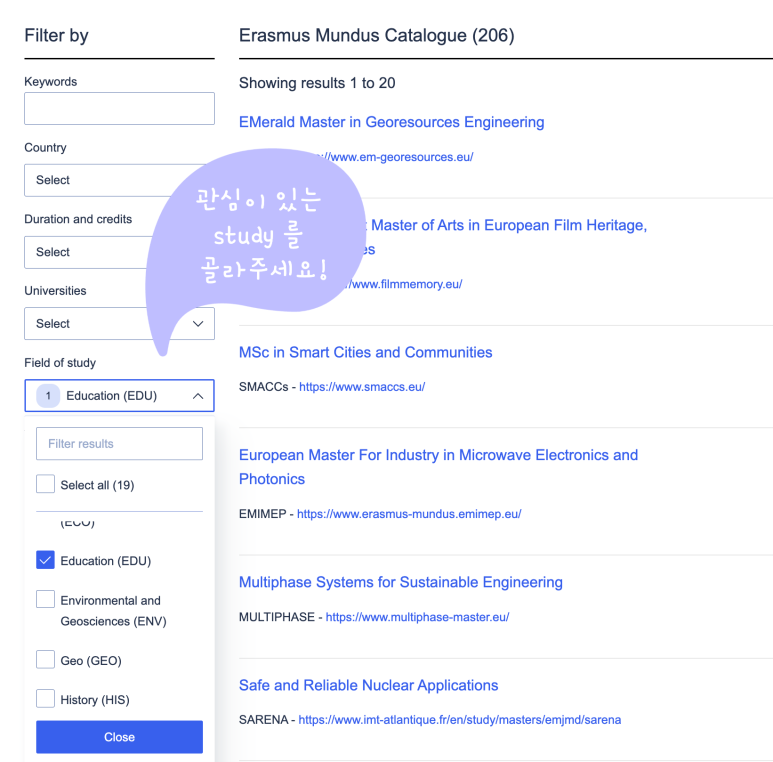773x762 pixels.
Task: Click the Universities dropdown chevron icon
Action: tap(198, 324)
